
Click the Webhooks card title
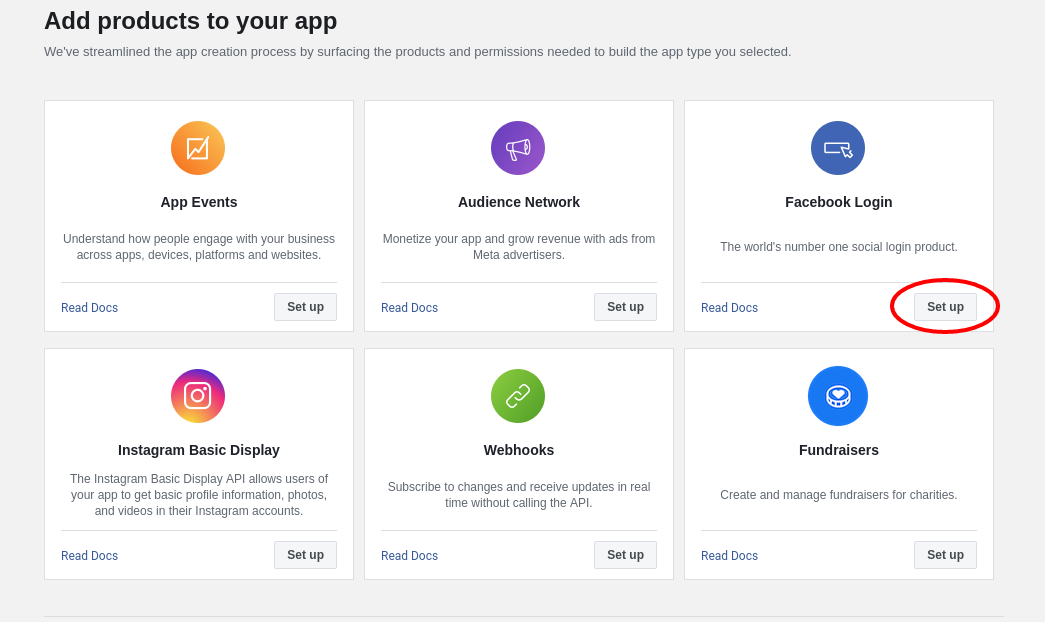coord(519,450)
